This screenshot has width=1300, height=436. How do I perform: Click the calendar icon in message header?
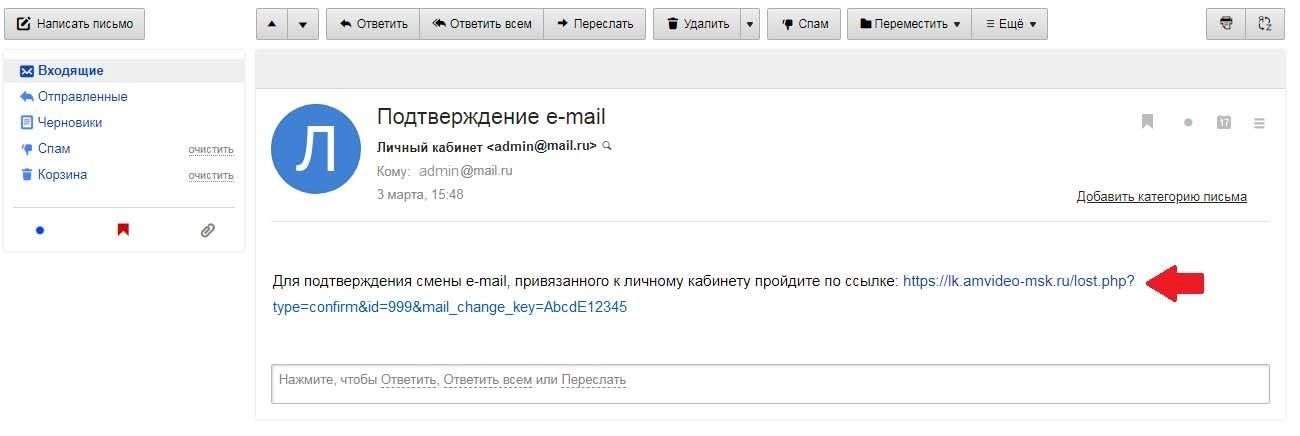1223,122
